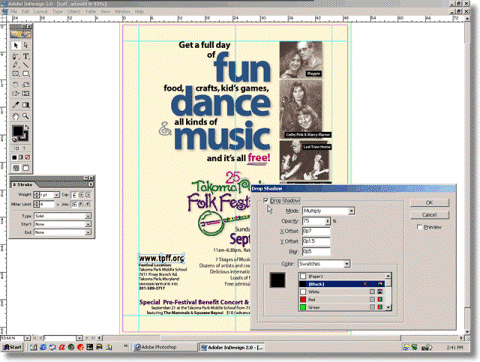Open the Object menu
This screenshot has width=480, height=362.
pos(74,11)
